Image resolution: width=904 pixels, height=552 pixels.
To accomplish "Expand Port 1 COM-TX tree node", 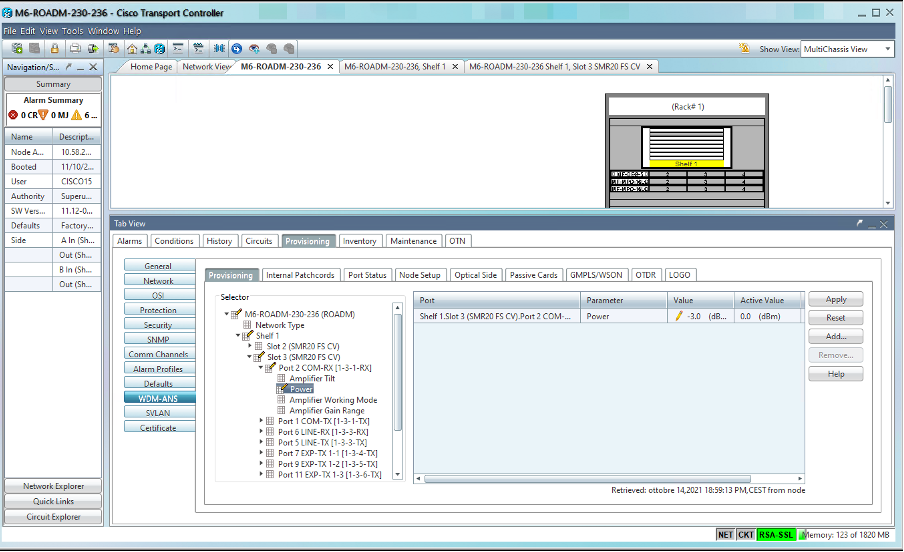I will [x=261, y=421].
